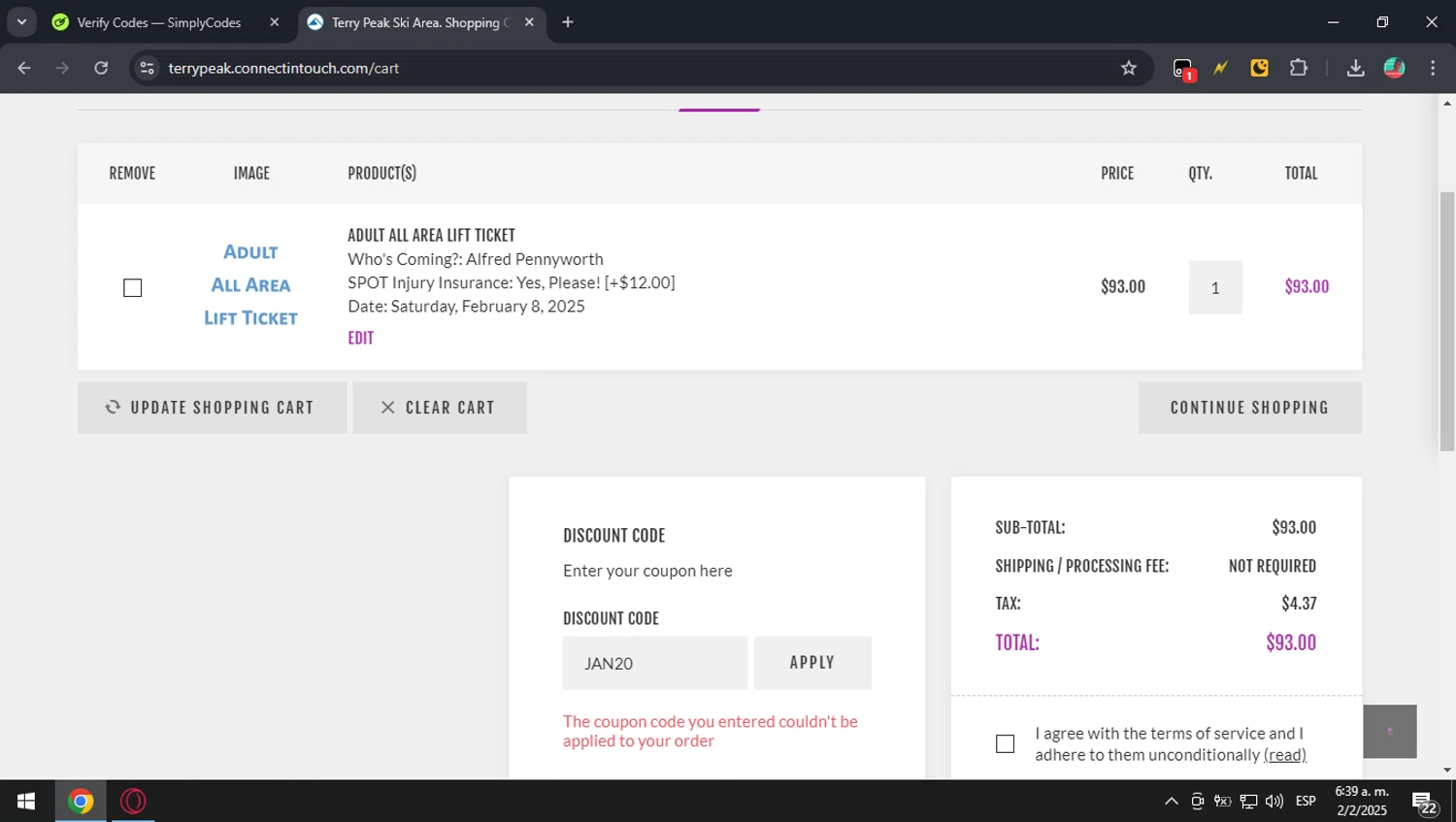Viewport: 1456px width, 822px height.
Task: Open Opera from the taskbar
Action: point(133,801)
